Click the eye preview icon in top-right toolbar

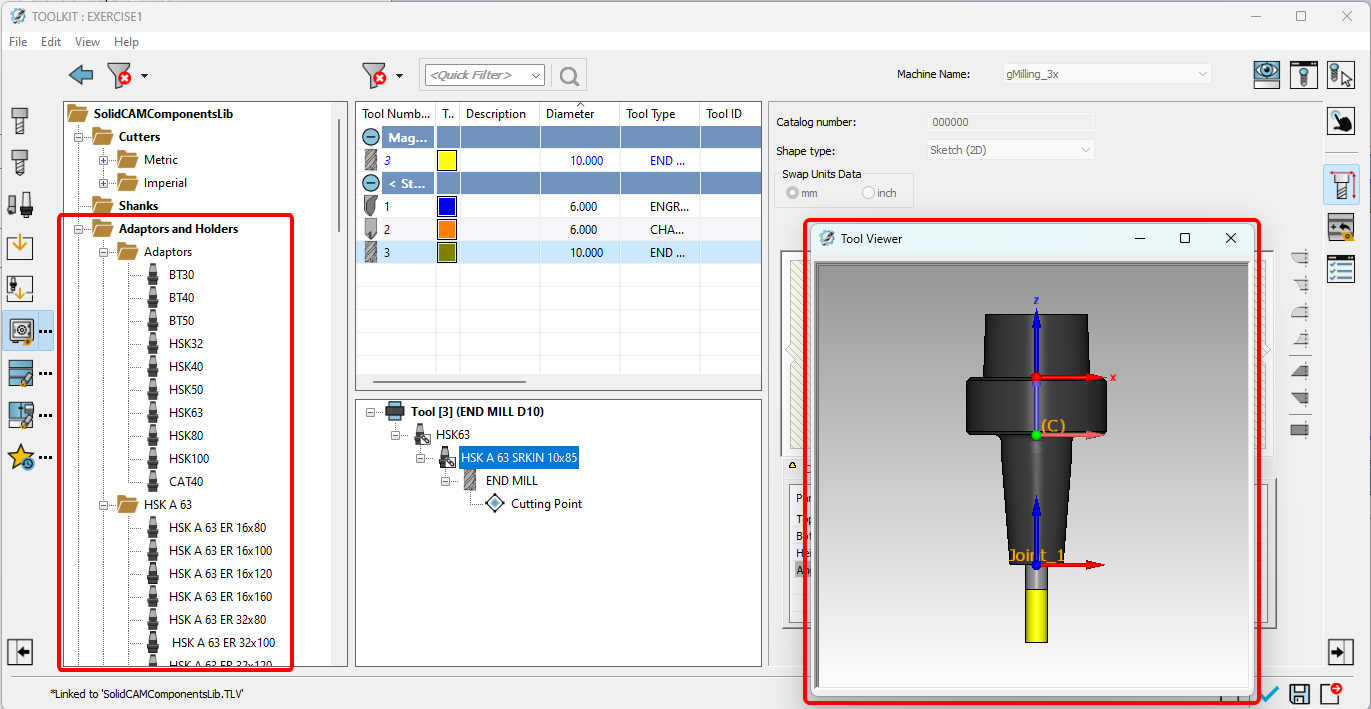coord(1268,74)
